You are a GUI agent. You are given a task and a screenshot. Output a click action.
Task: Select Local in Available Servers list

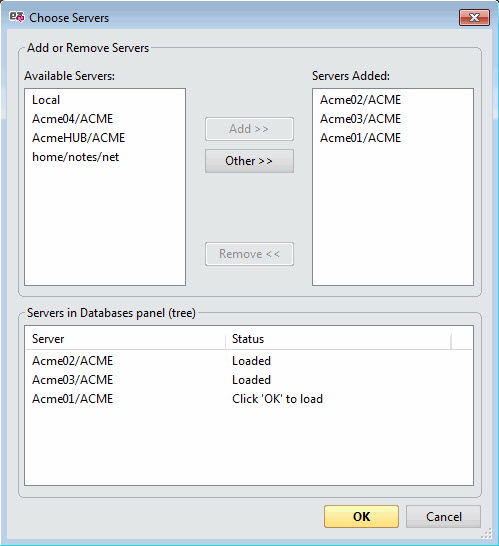click(46, 100)
